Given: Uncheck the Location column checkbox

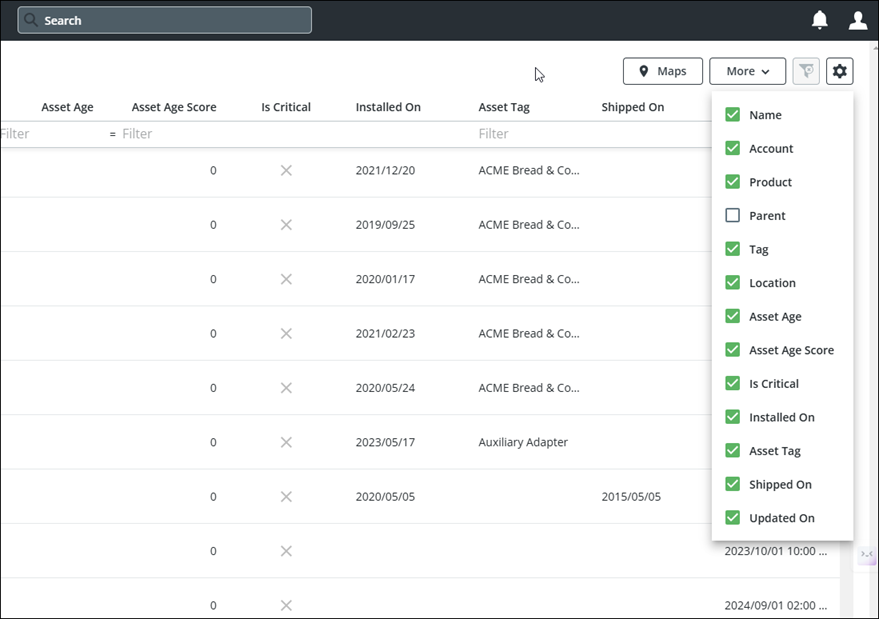Looking at the screenshot, I should tap(732, 283).
